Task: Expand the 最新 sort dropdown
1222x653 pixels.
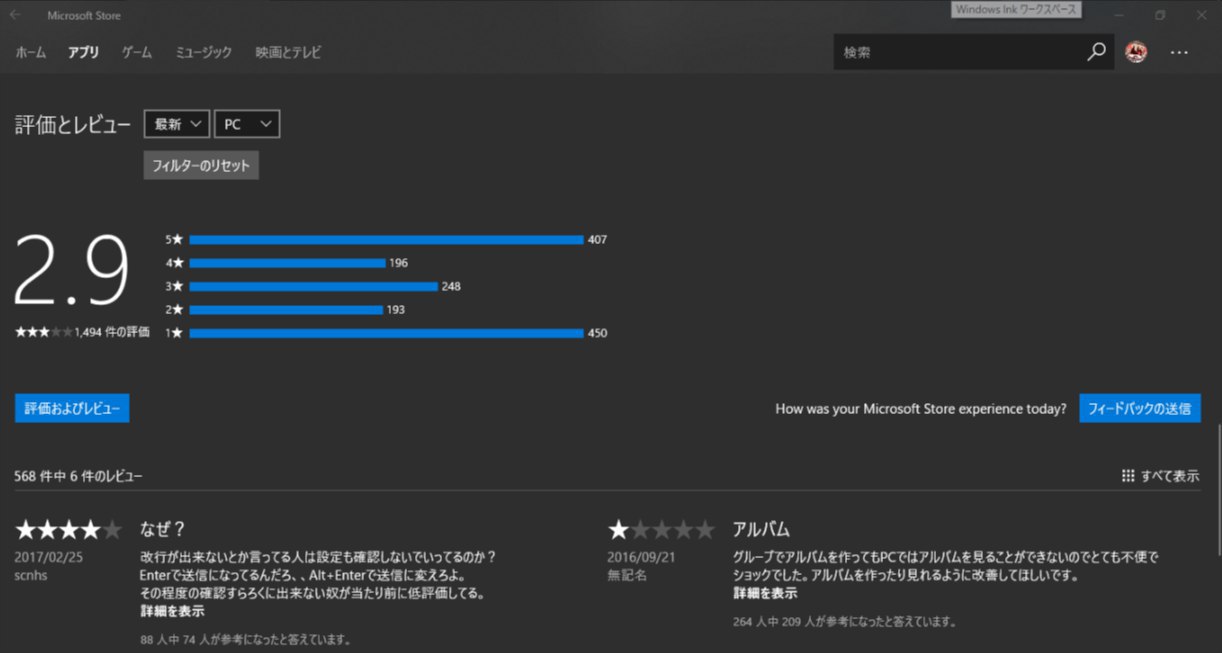Action: pos(177,124)
